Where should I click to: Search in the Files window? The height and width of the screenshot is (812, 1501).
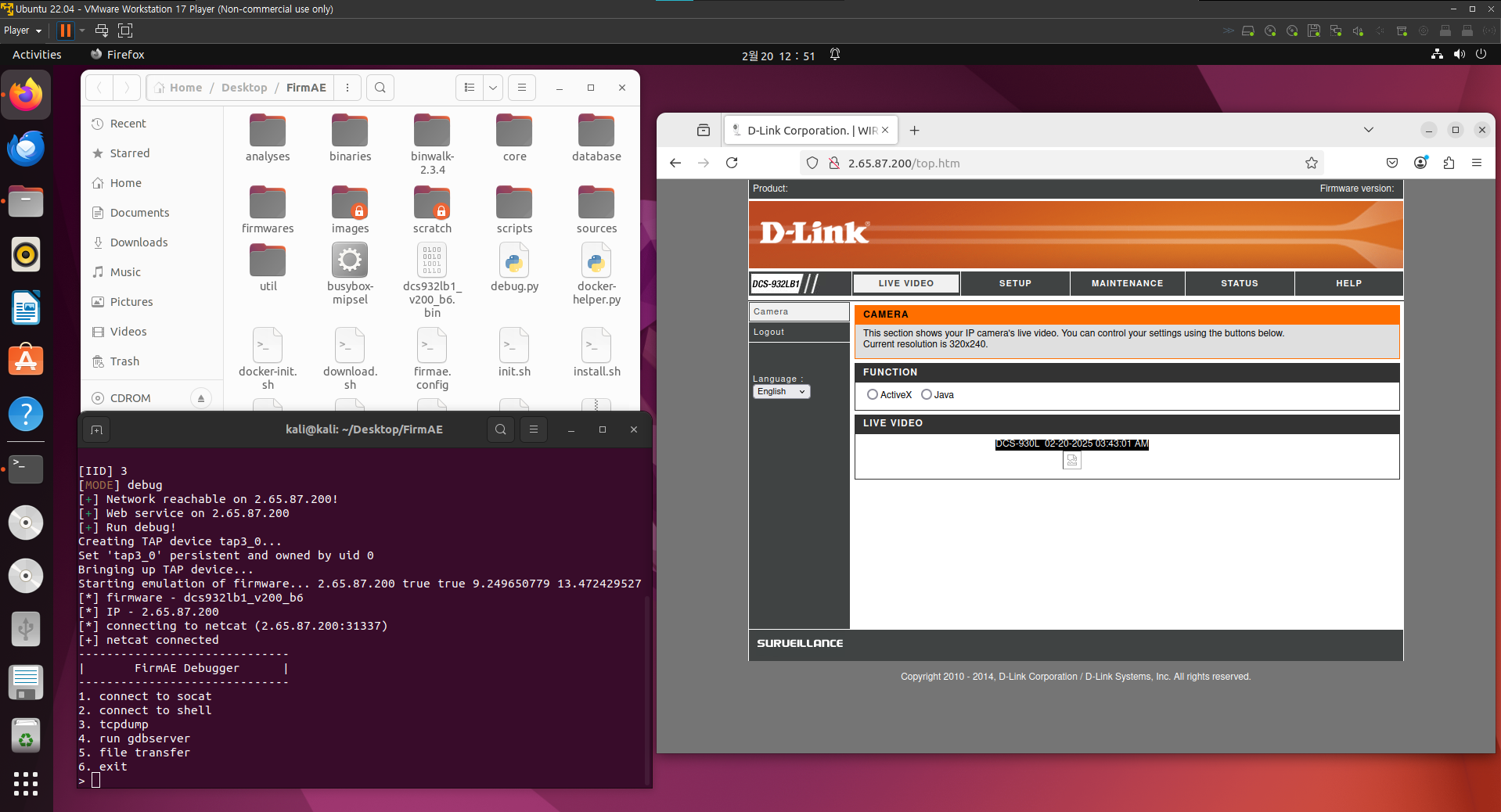click(x=380, y=88)
